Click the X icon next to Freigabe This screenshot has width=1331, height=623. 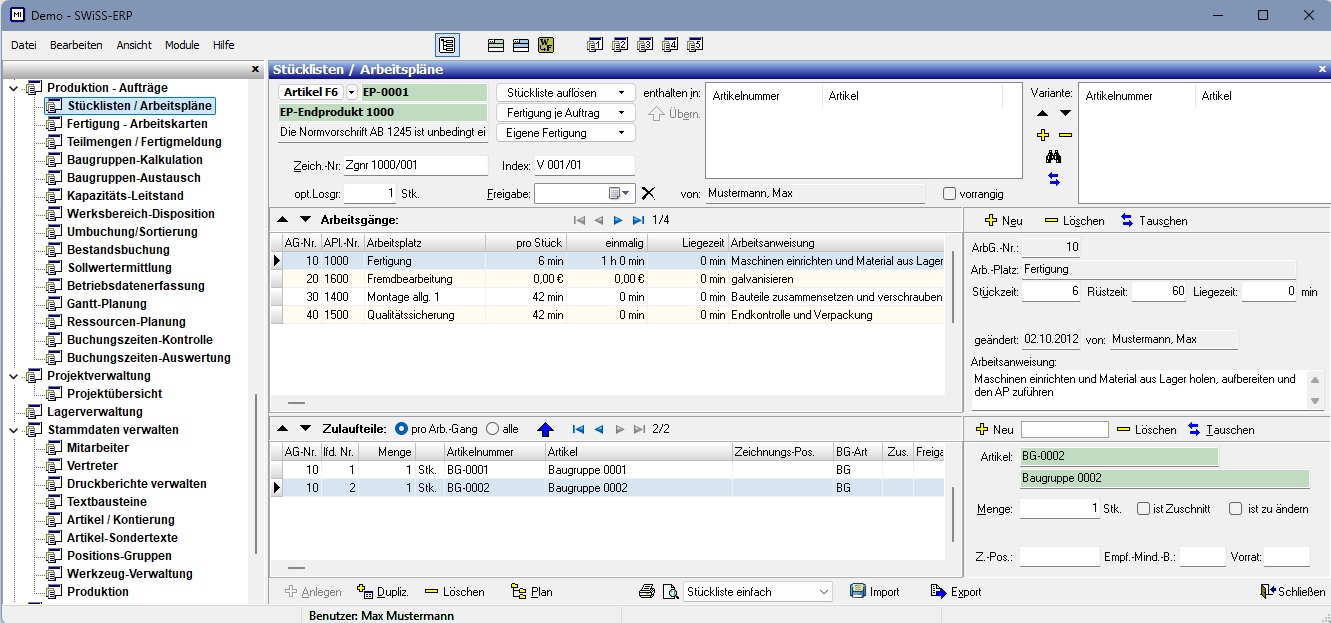(x=648, y=193)
